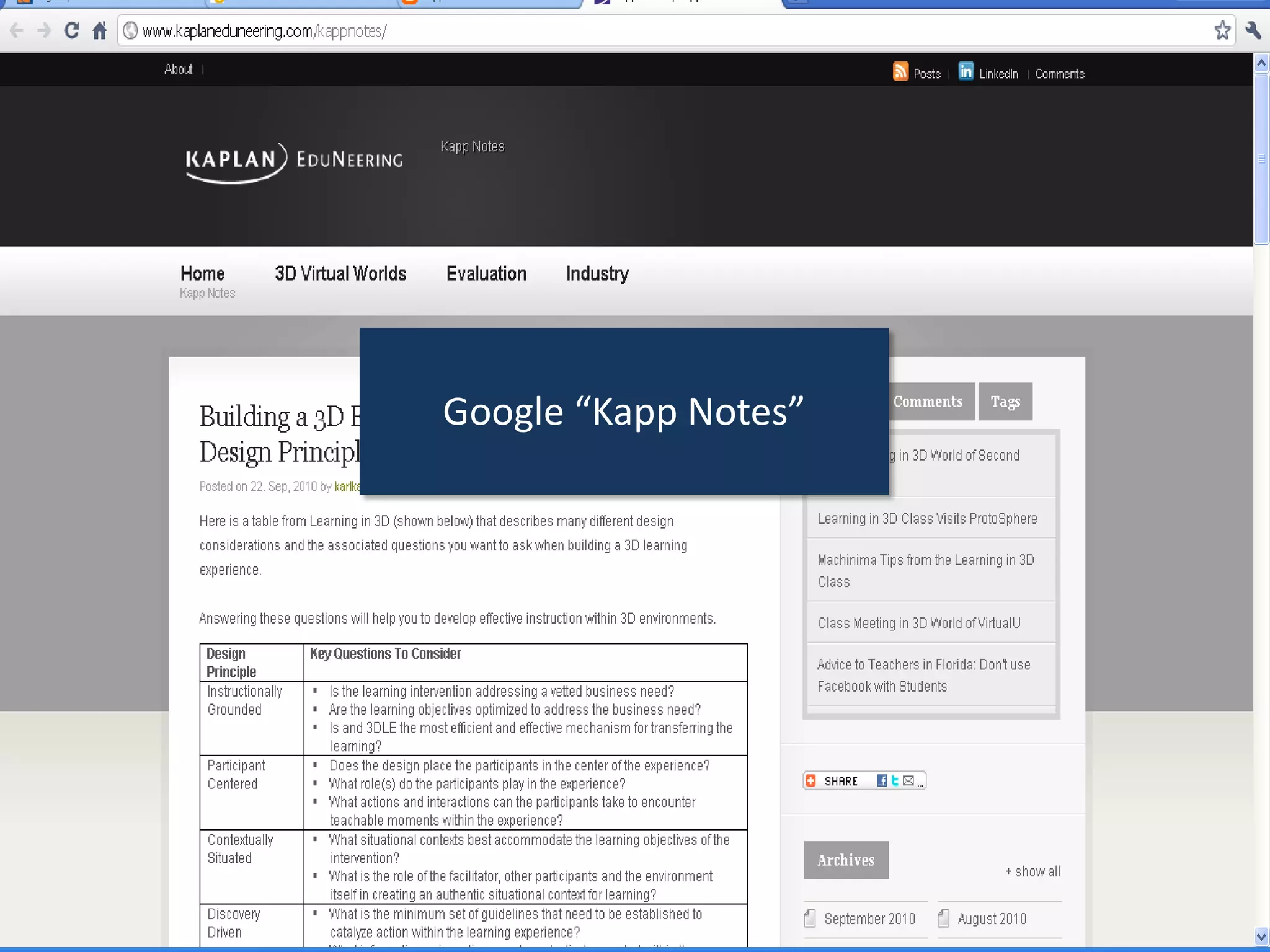Expand archives with + show all
Image resolution: width=1270 pixels, height=952 pixels.
(x=1032, y=871)
